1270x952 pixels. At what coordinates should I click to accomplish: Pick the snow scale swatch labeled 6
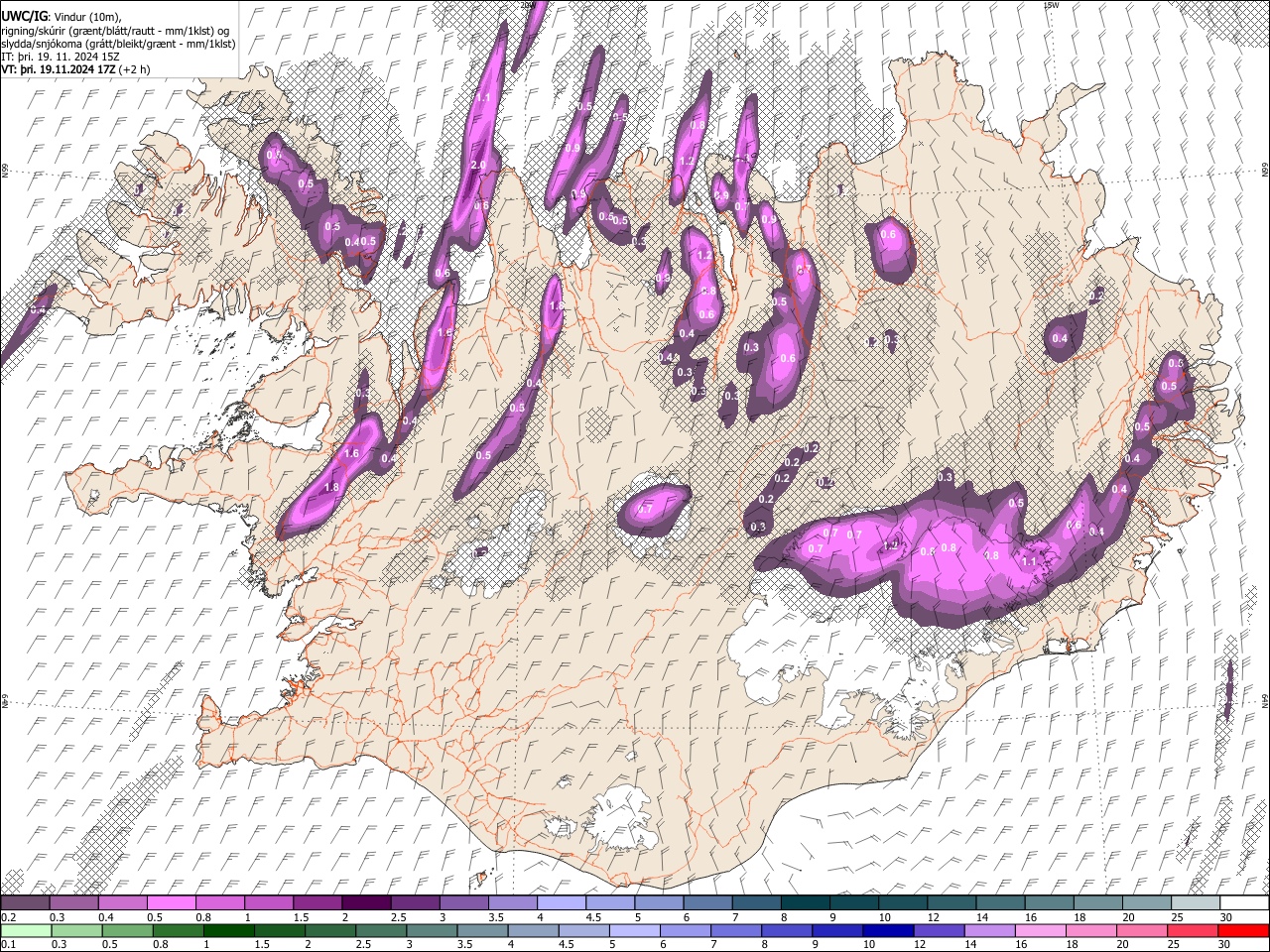(707, 902)
